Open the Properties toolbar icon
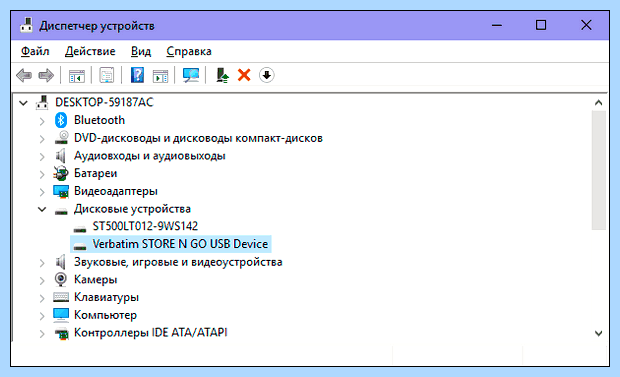 [107, 75]
